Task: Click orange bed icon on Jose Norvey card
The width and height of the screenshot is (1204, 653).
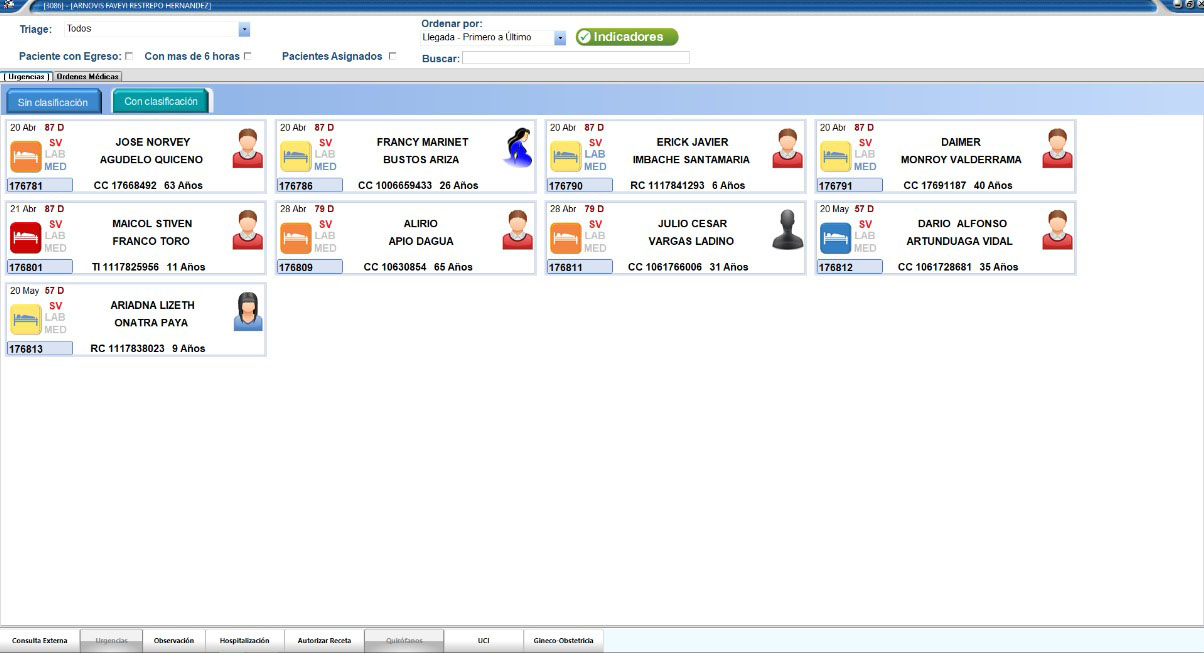Action: [x=25, y=157]
